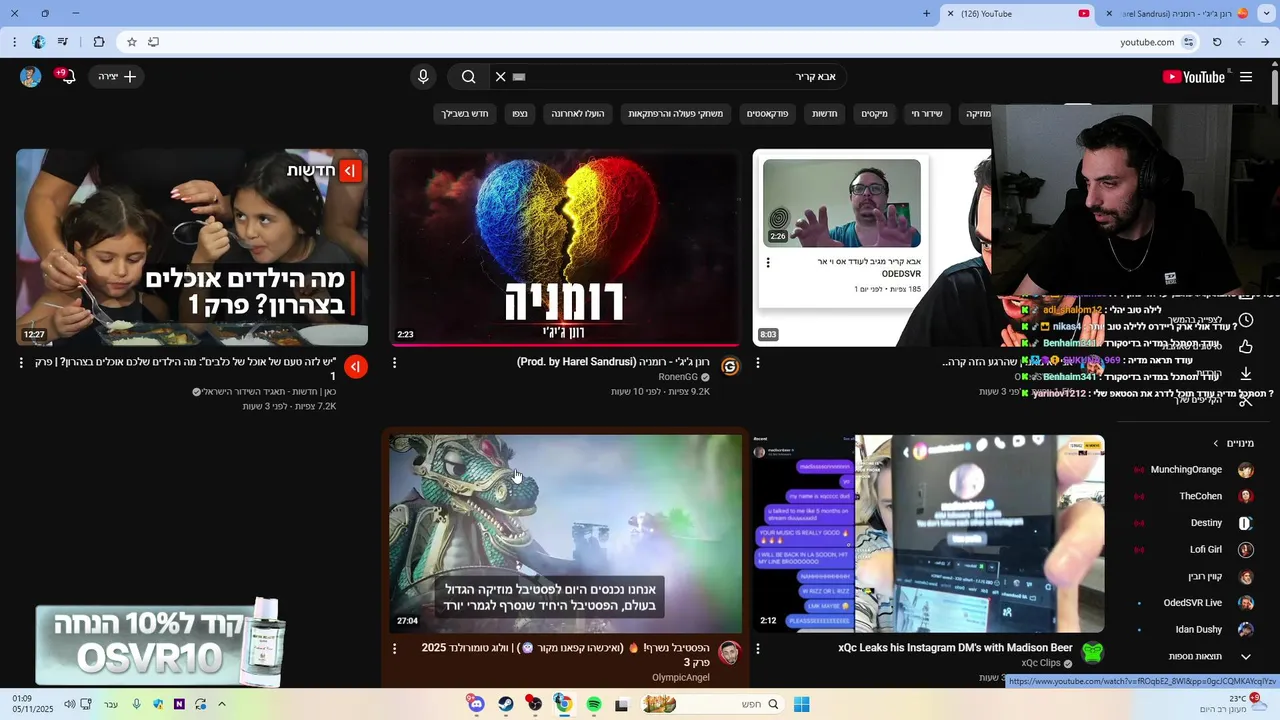1280x720 pixels.
Task: Play the dragon festival thumbnail video
Action: coord(565,533)
